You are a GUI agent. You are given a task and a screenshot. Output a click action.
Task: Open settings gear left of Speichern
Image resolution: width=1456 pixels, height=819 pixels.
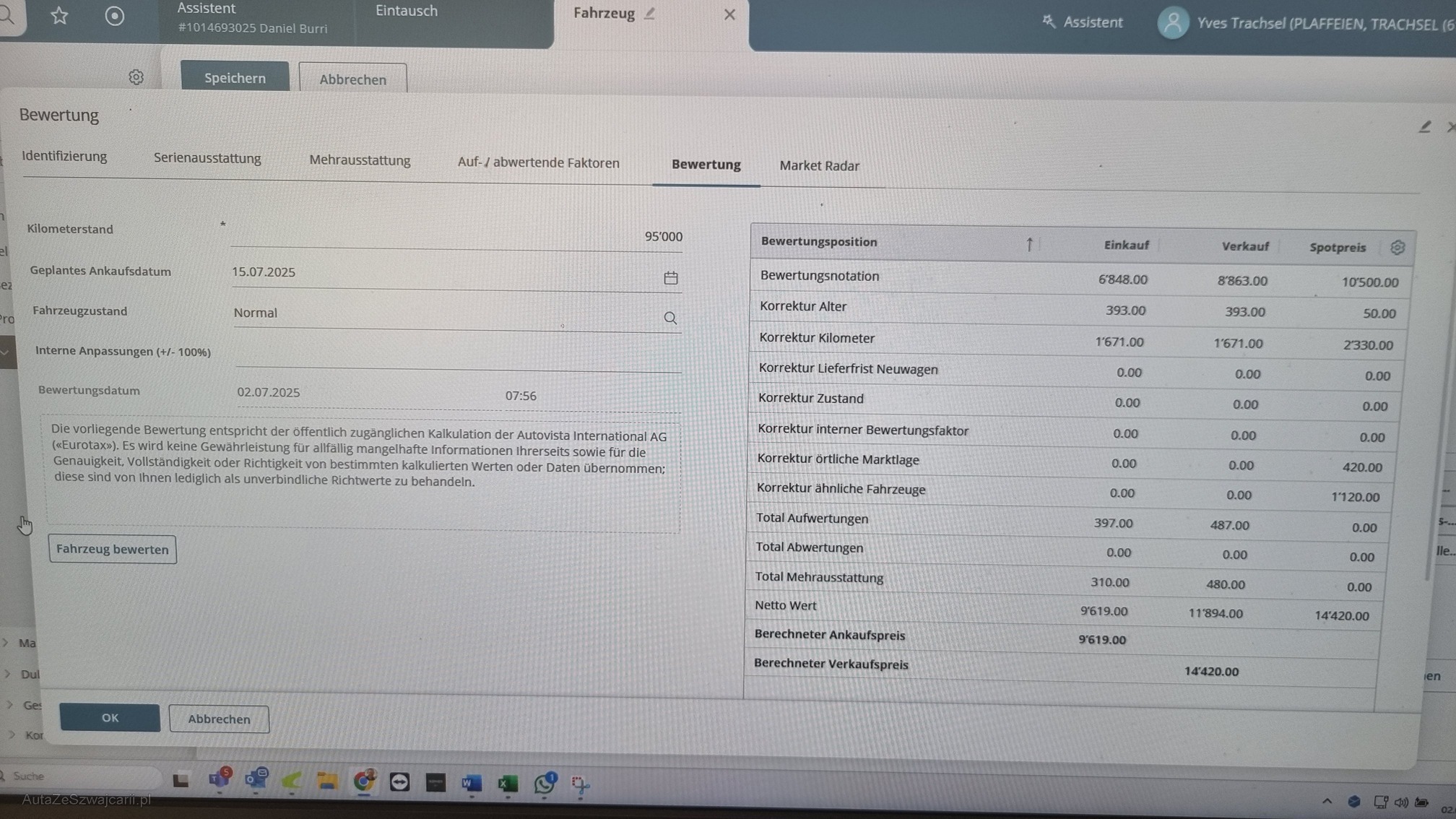pos(136,77)
